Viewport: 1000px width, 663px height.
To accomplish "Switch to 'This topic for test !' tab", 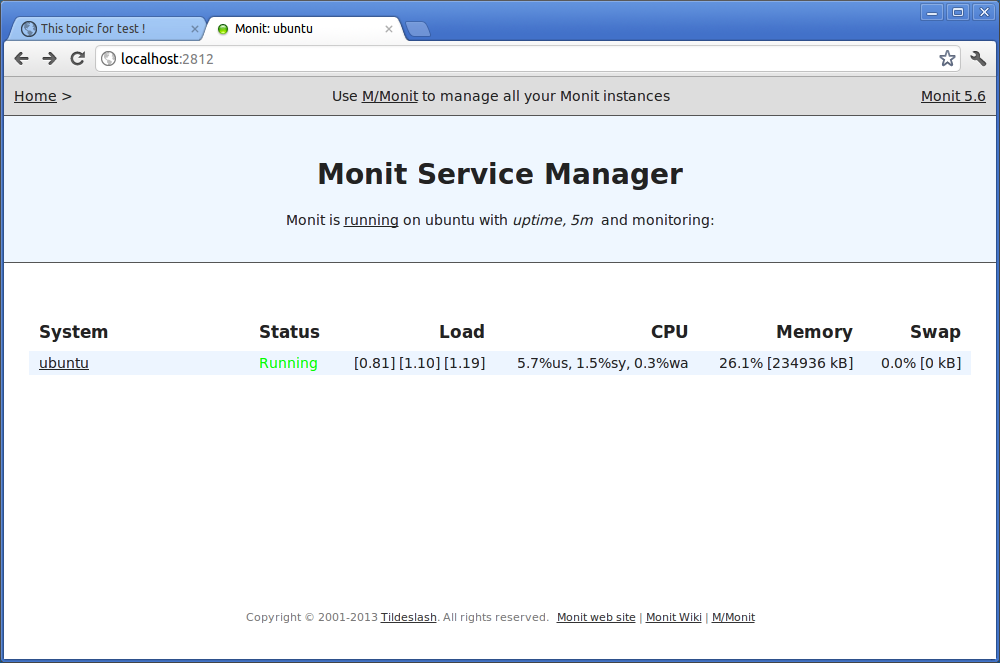I will [107, 29].
